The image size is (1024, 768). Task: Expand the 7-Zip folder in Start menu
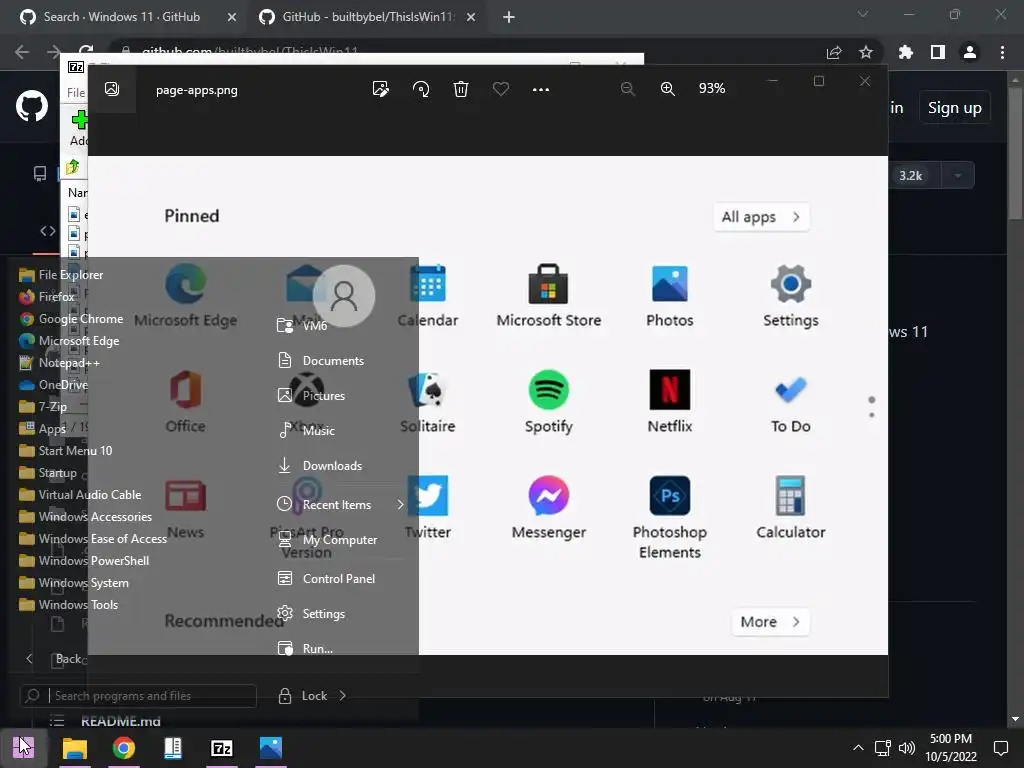point(43,407)
